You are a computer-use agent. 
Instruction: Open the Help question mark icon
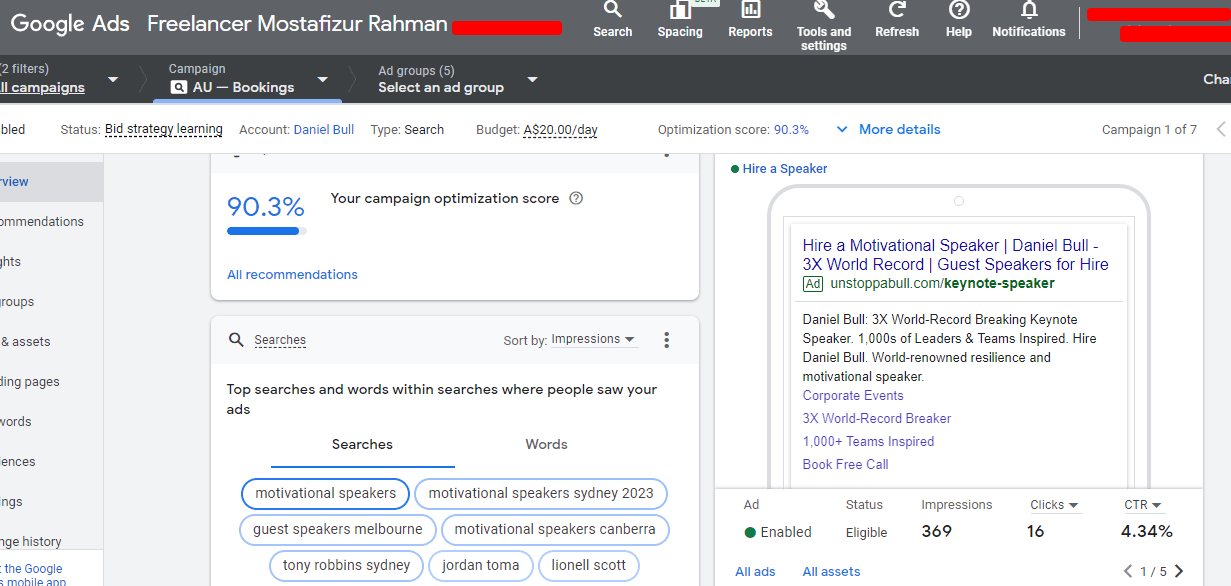(x=958, y=11)
